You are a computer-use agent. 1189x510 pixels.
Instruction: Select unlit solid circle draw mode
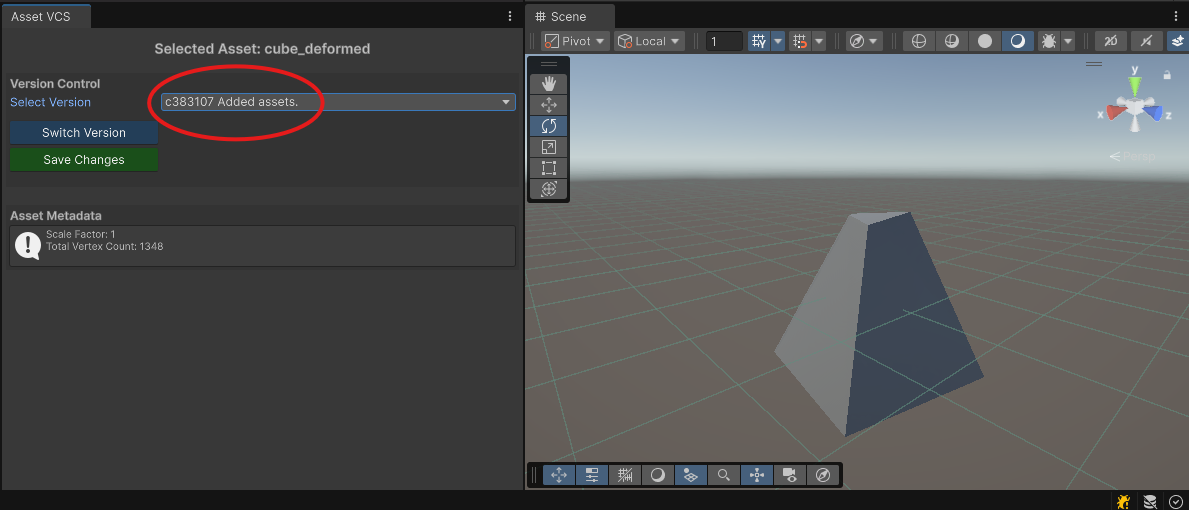click(985, 41)
